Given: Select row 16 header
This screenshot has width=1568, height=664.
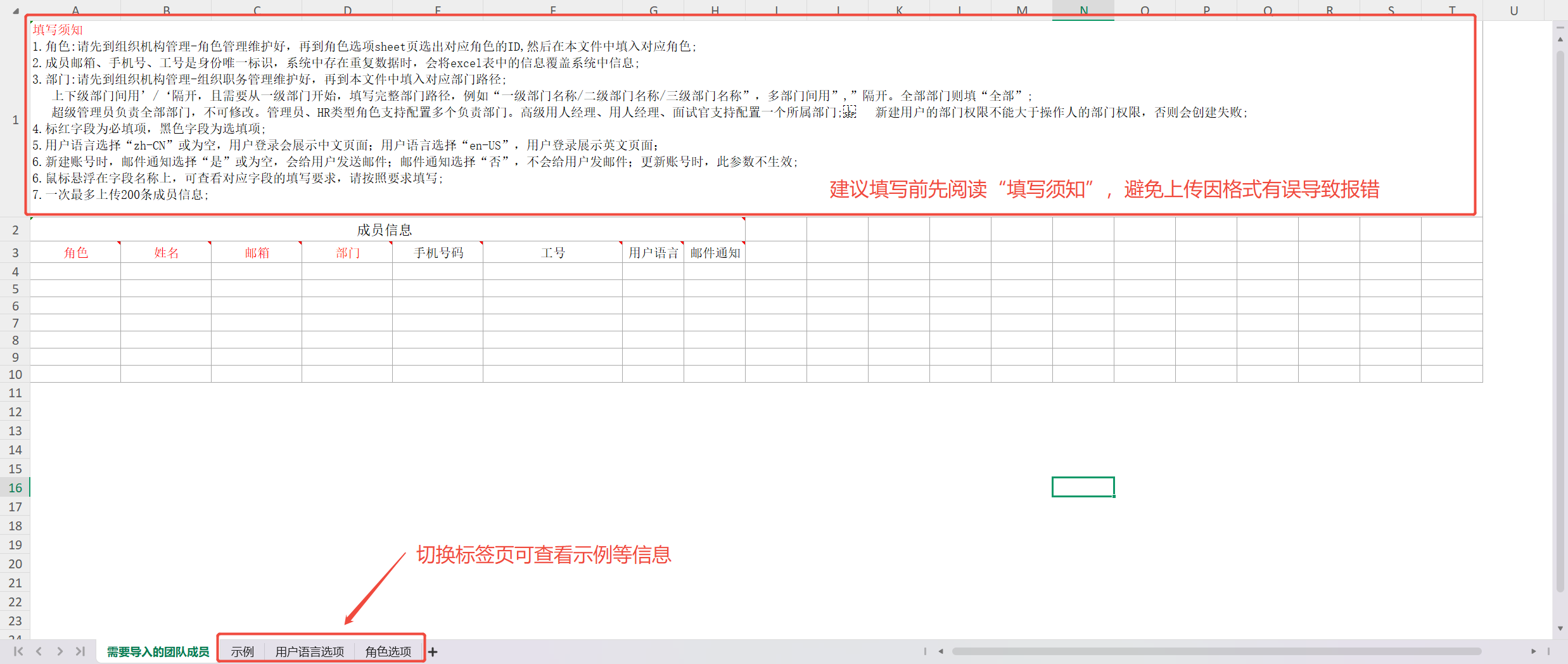Looking at the screenshot, I should click(x=15, y=488).
